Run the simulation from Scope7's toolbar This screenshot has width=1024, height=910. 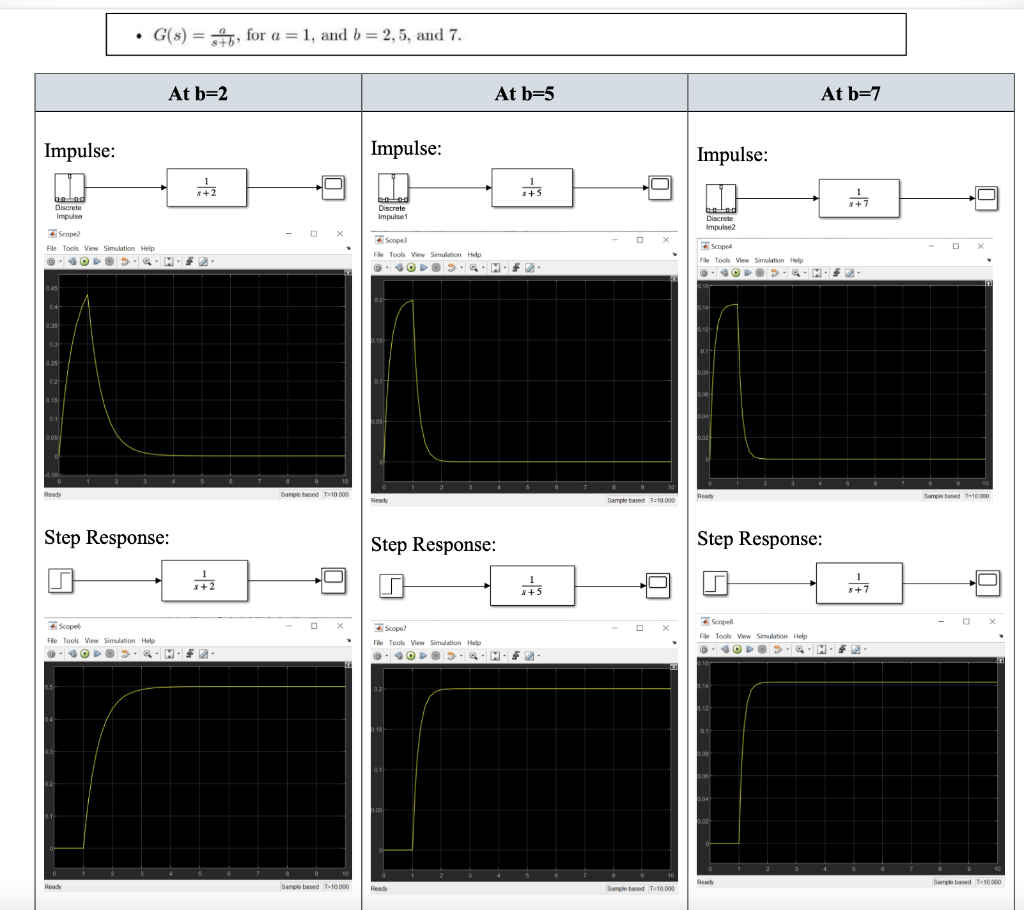(411, 655)
